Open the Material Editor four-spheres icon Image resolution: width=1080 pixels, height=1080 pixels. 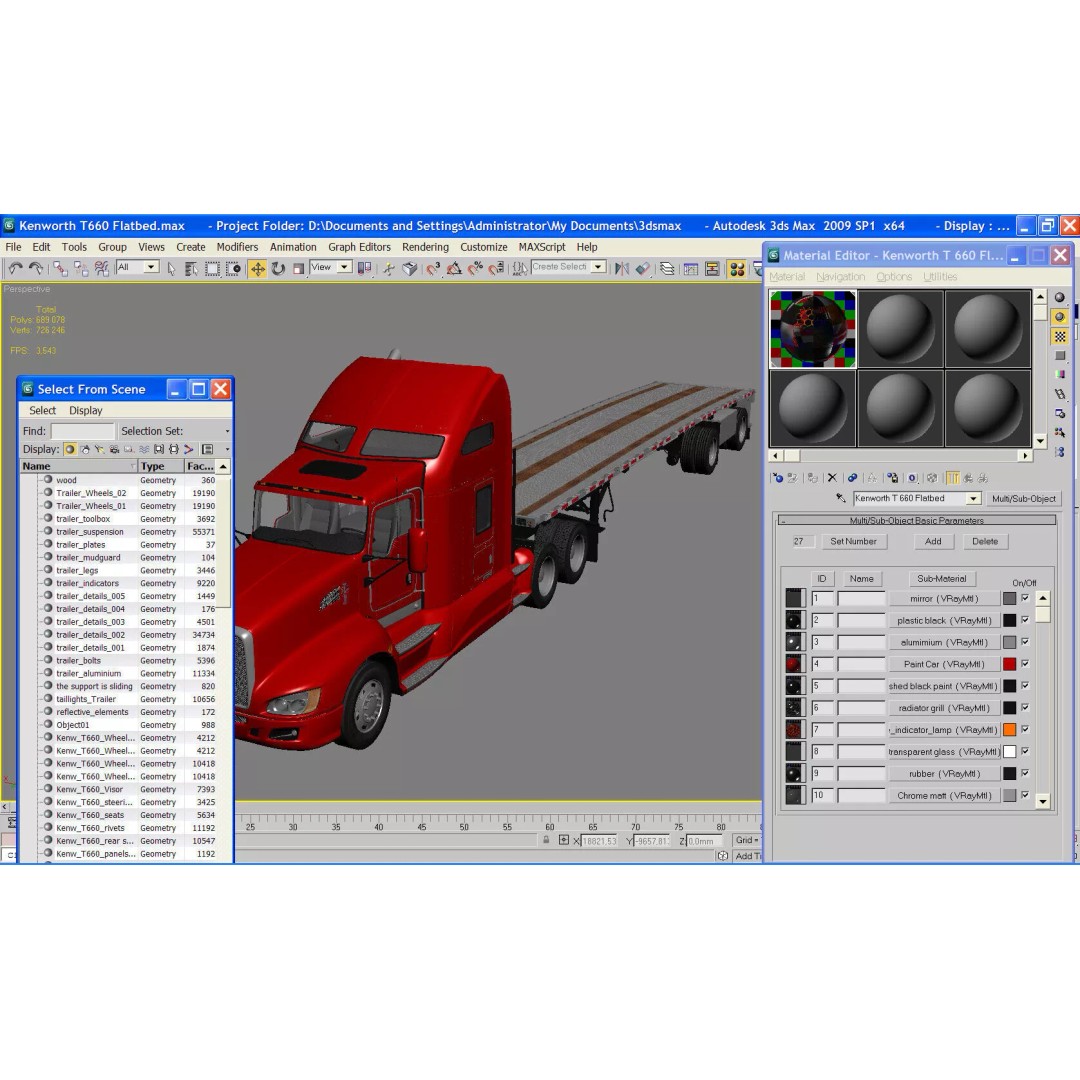(737, 269)
